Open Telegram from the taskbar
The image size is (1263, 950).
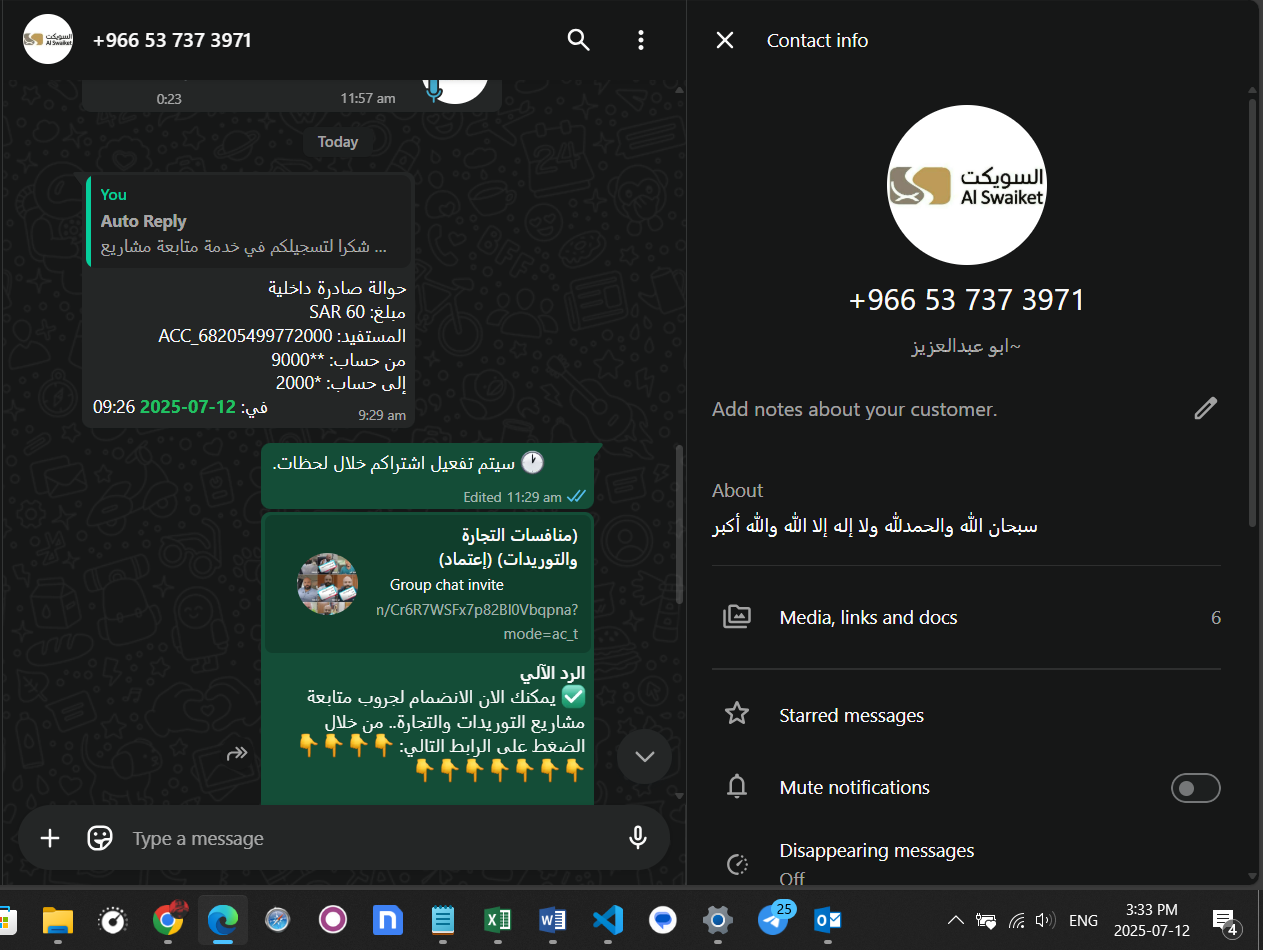(773, 919)
